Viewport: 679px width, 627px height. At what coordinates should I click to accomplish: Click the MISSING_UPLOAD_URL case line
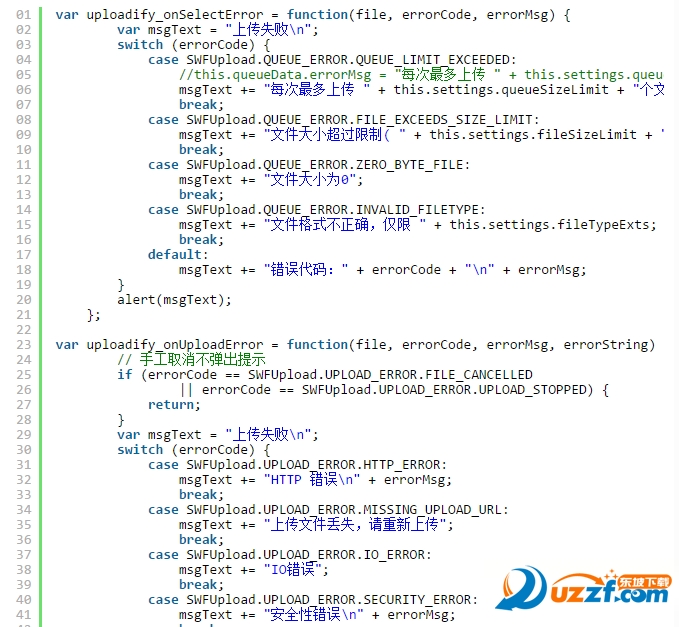point(328,510)
